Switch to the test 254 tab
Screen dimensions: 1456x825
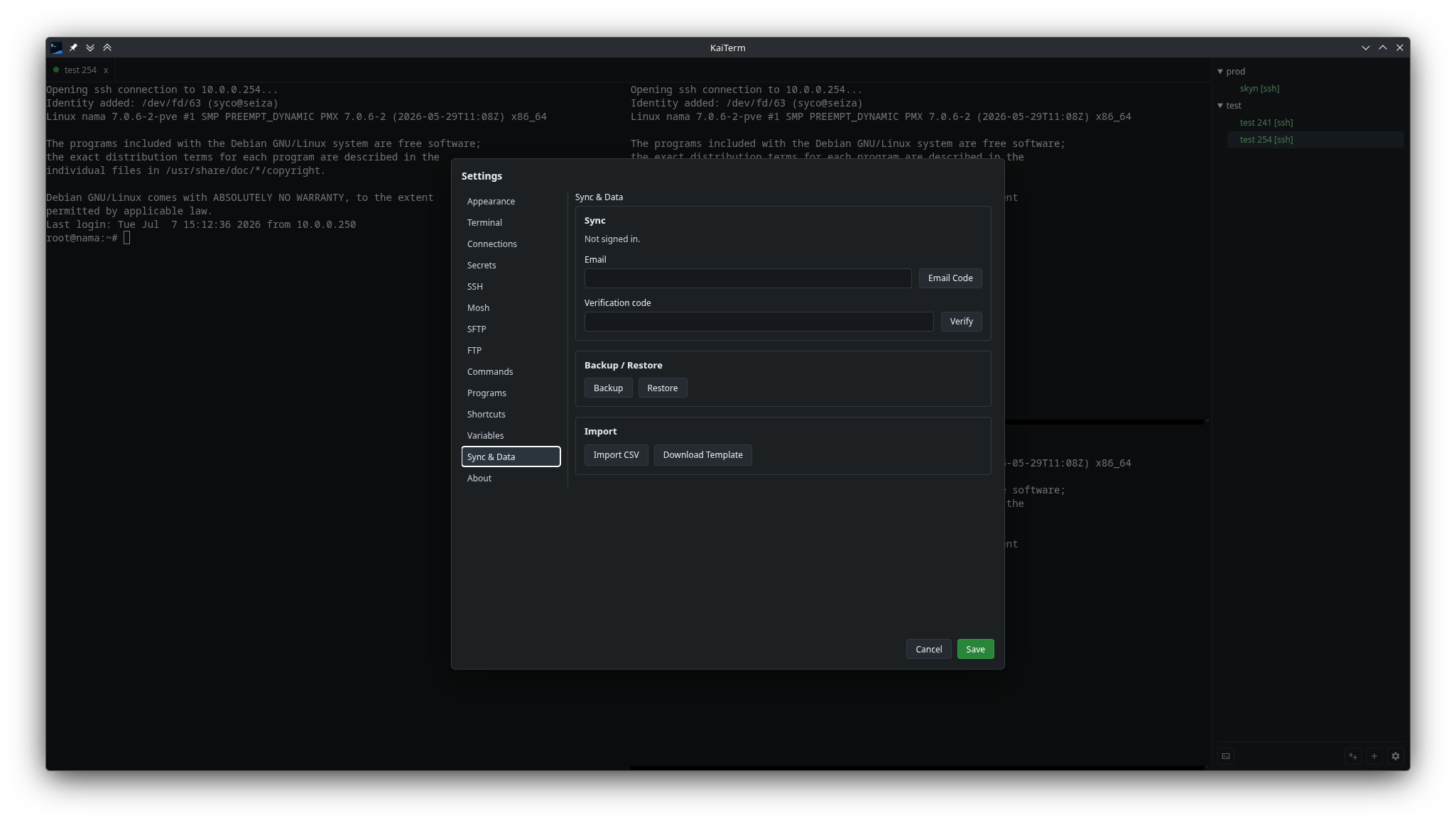[x=80, y=70]
